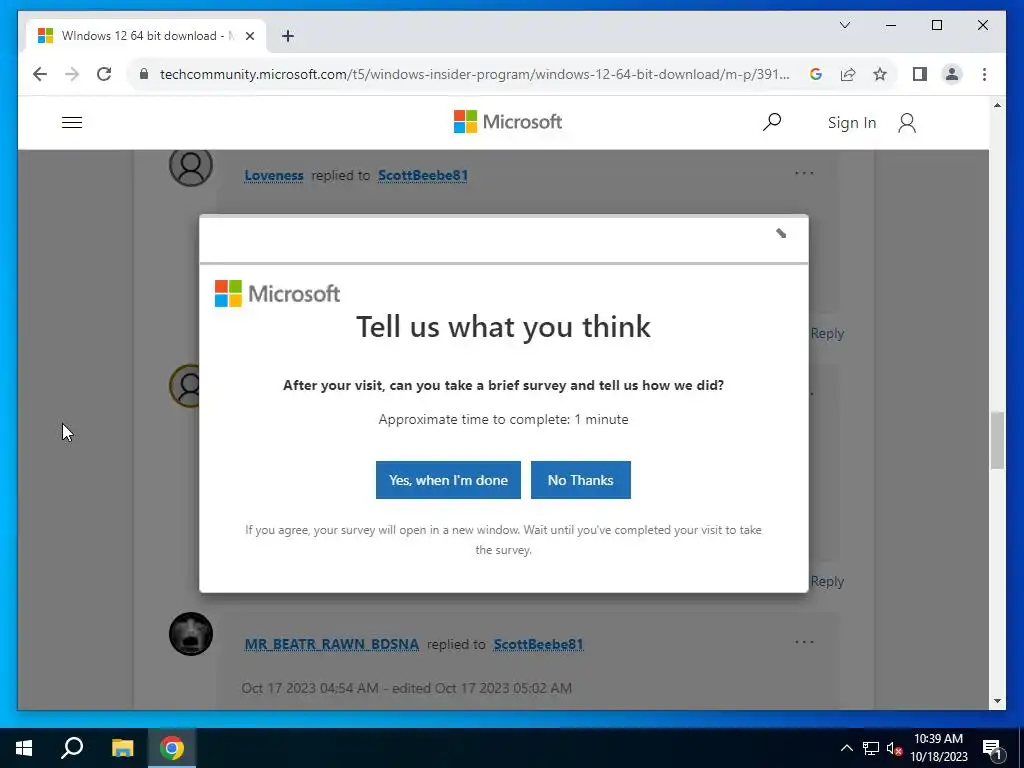The height and width of the screenshot is (768, 1024).
Task: Click Chrome icon in taskbar
Action: [x=172, y=748]
